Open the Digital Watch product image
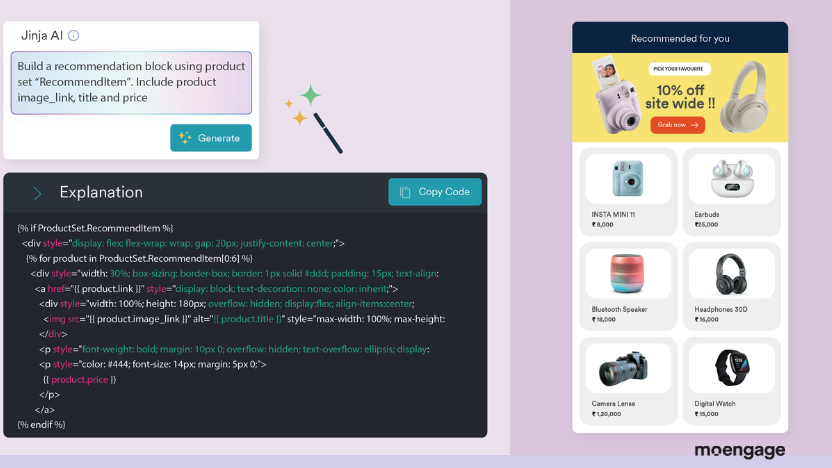 (x=730, y=369)
